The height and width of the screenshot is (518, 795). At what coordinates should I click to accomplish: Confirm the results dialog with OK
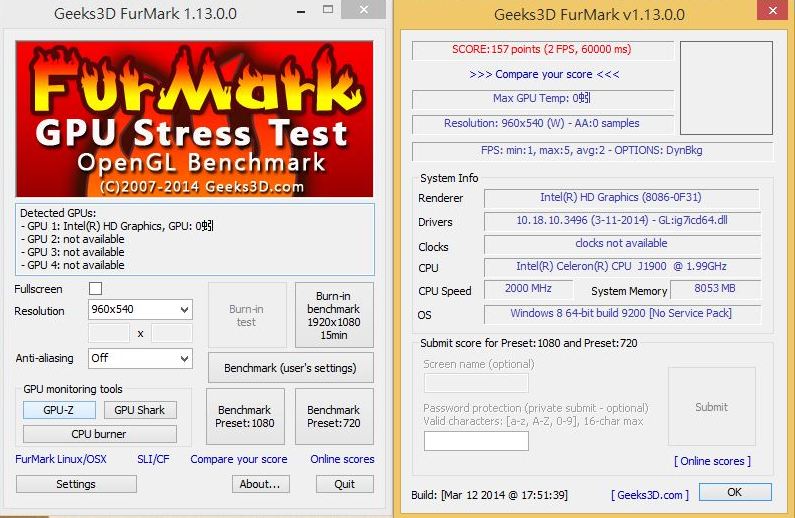[735, 492]
